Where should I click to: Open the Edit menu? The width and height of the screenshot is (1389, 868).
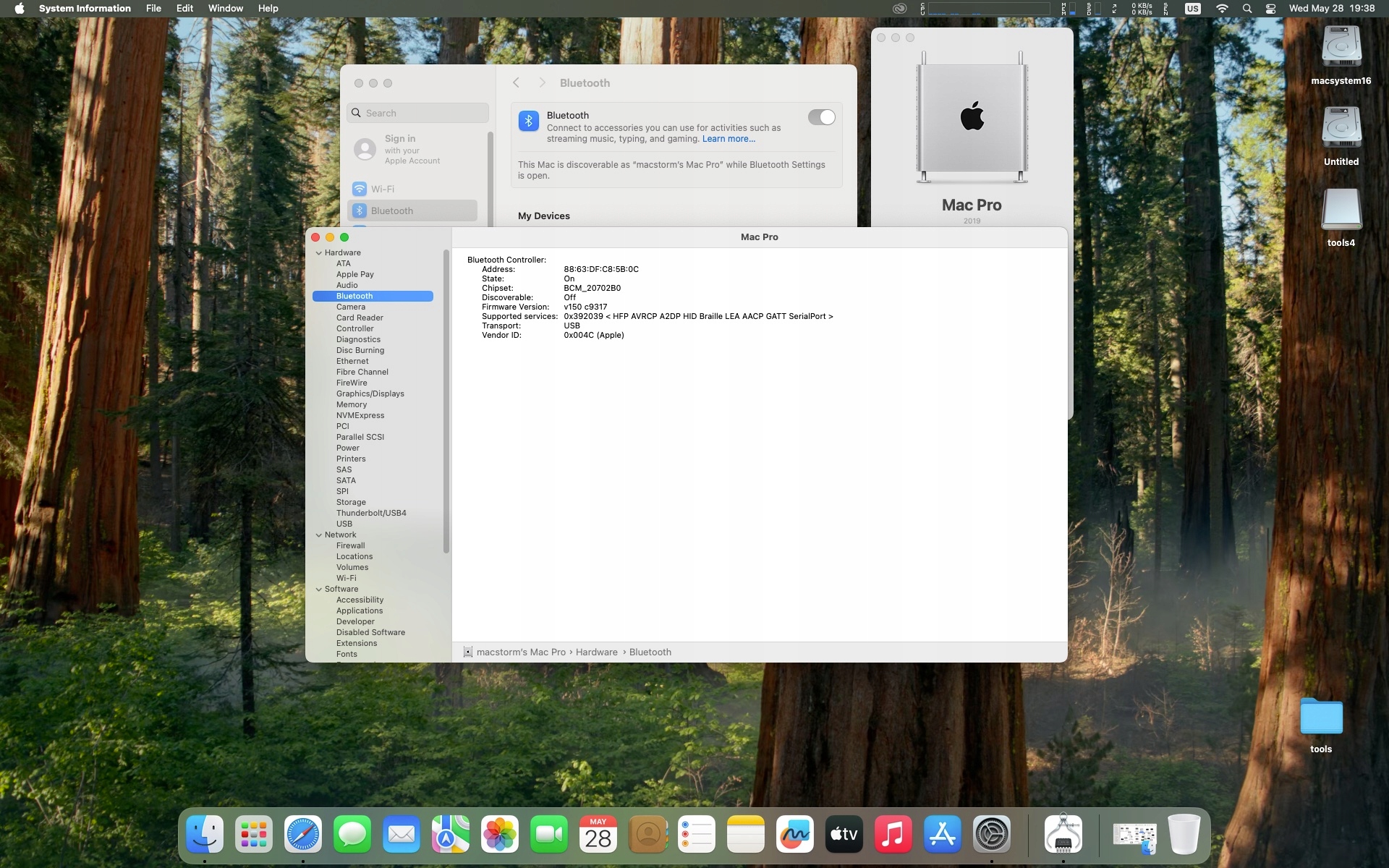pyautogui.click(x=184, y=9)
